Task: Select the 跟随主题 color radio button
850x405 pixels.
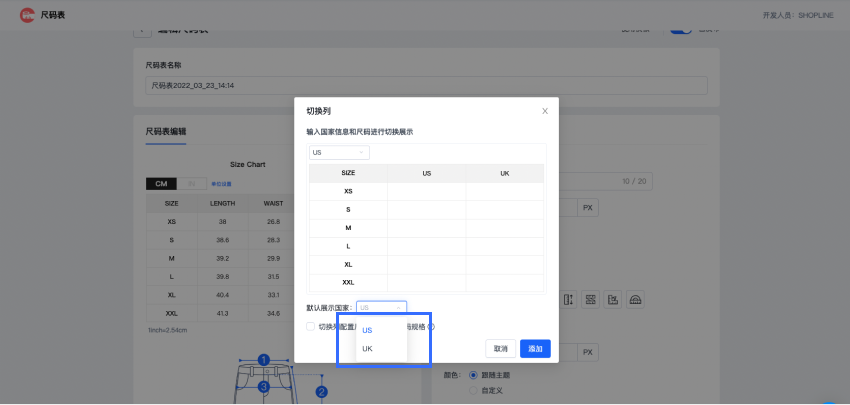Action: (473, 375)
